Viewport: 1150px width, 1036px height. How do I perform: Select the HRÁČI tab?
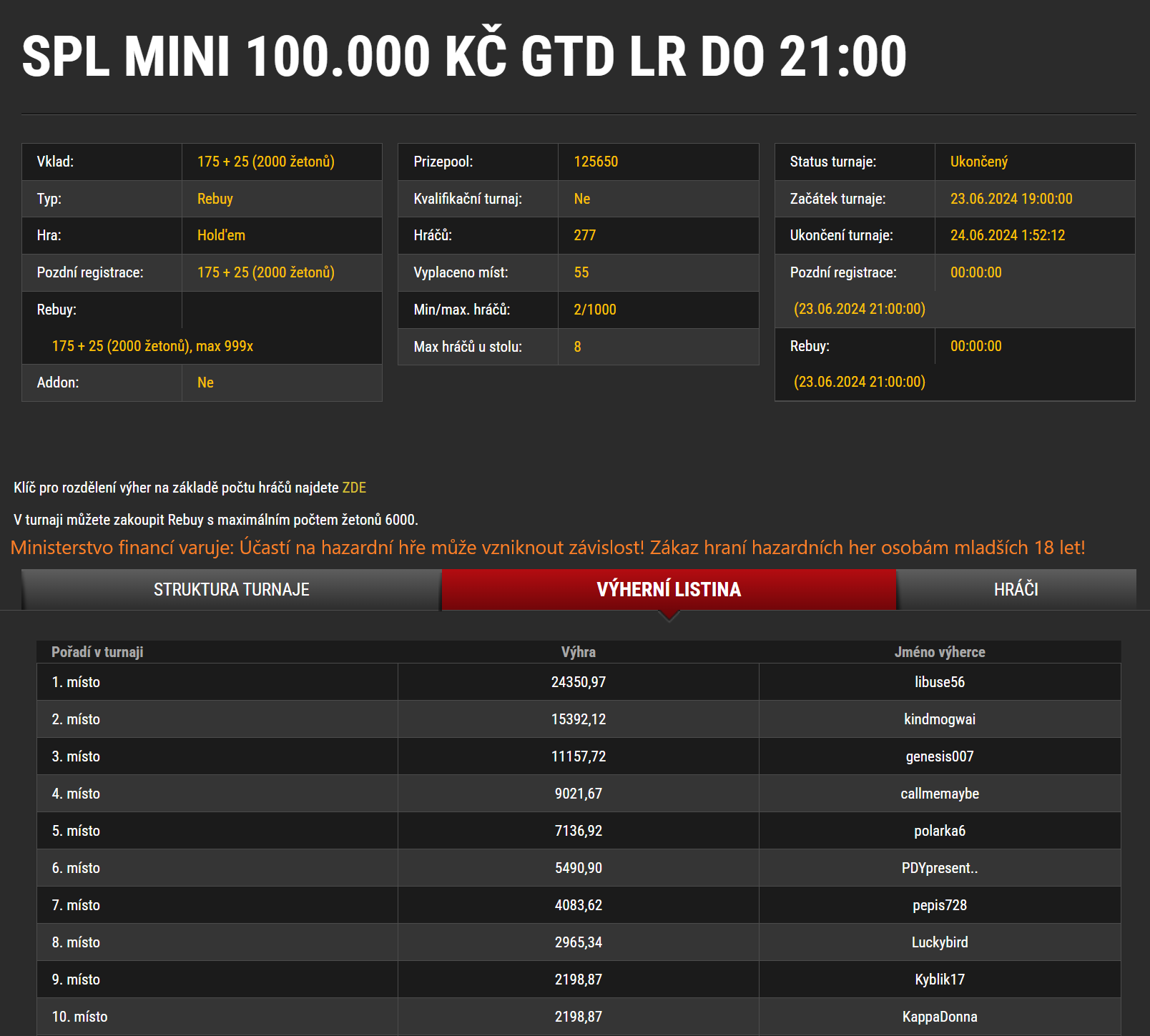tap(1016, 589)
